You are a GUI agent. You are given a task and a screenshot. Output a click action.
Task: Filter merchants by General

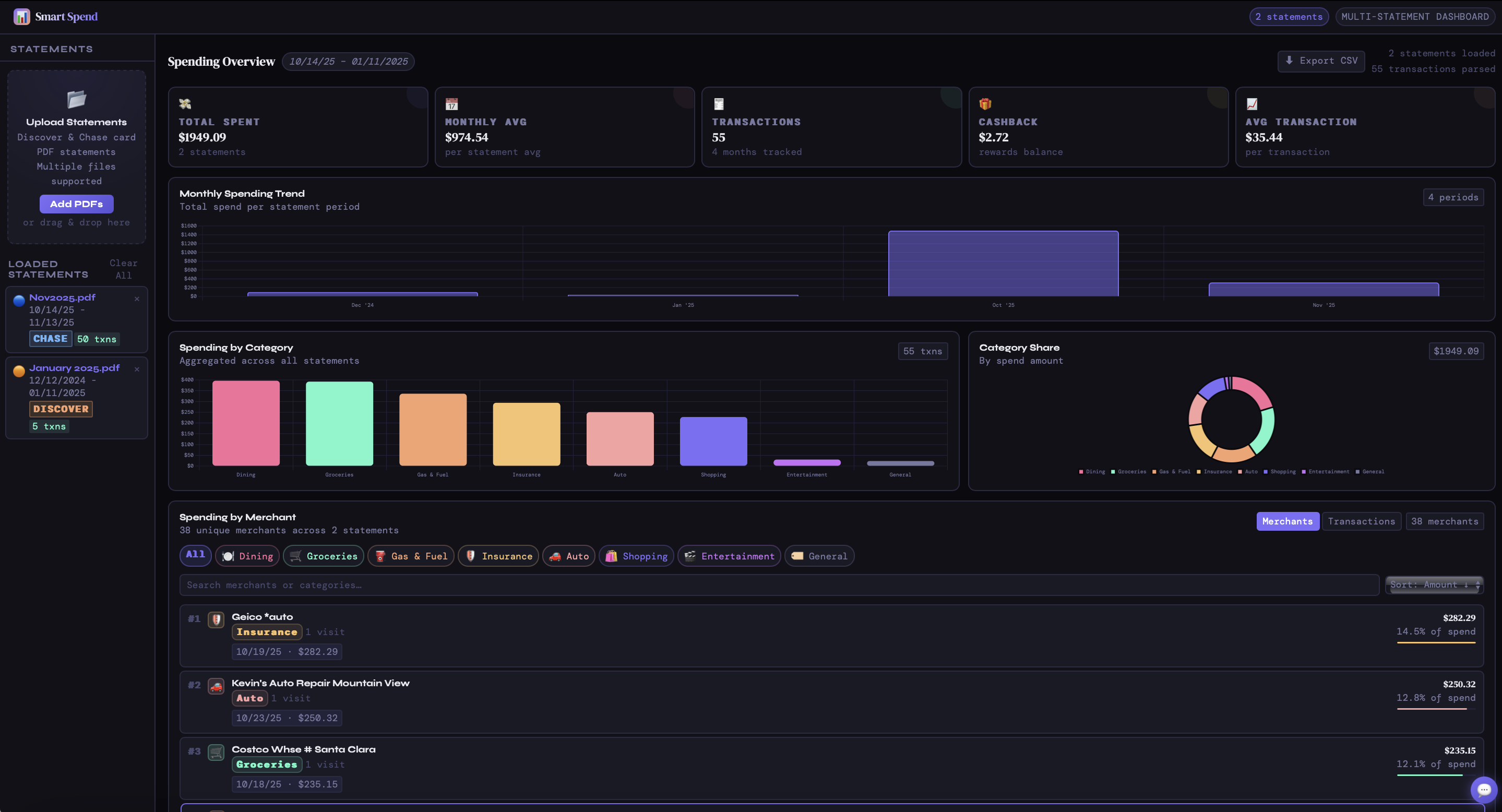coord(820,556)
